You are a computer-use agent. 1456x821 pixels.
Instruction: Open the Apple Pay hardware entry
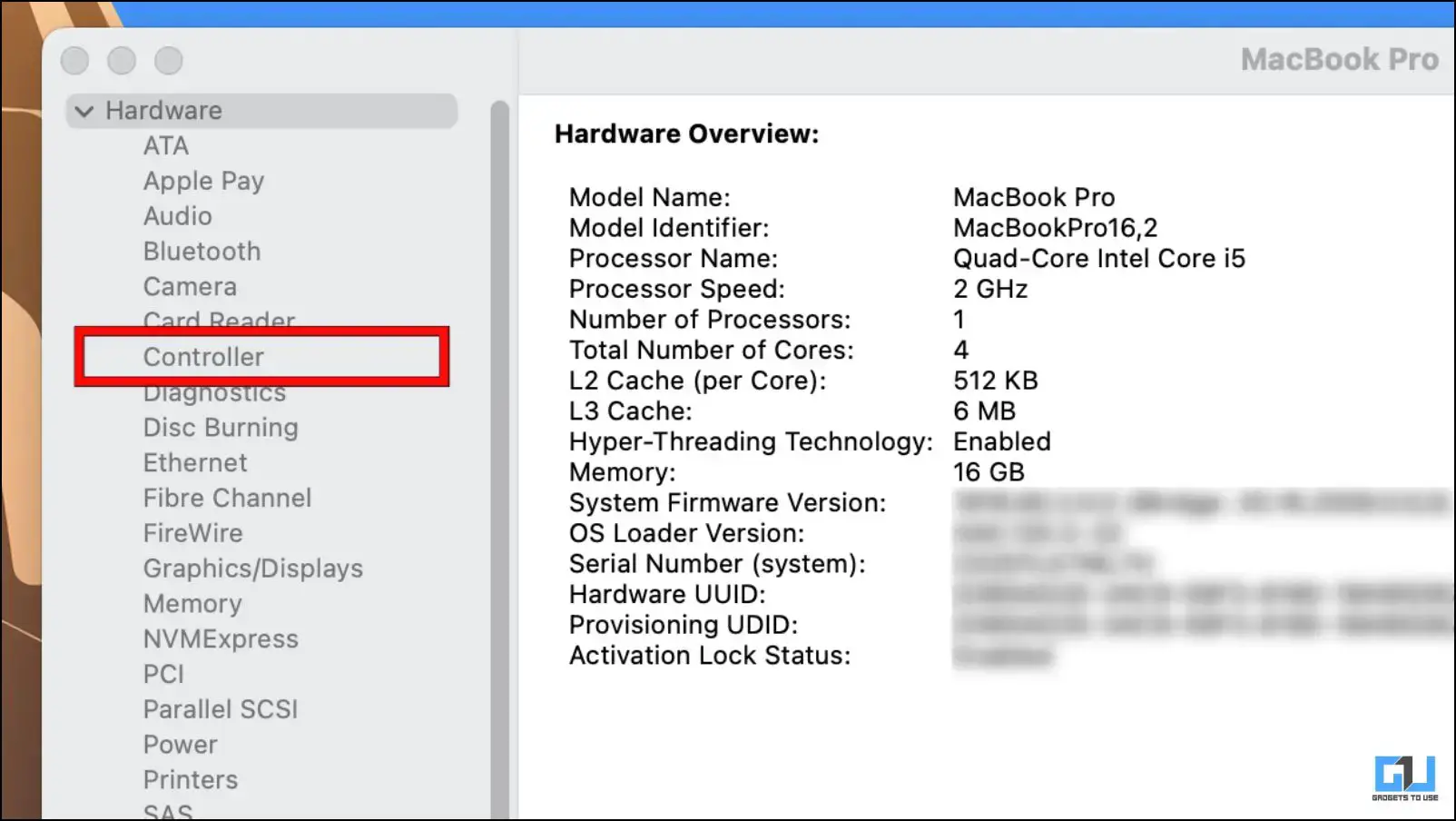203,182
